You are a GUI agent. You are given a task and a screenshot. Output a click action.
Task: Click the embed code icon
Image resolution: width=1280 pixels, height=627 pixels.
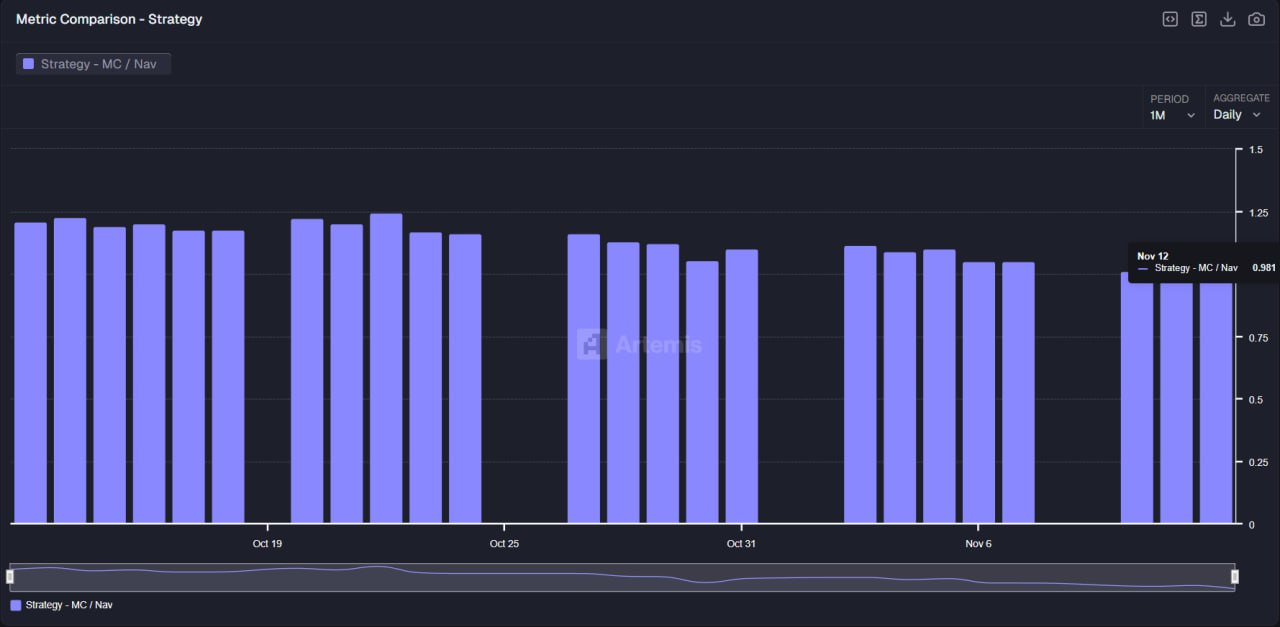pos(1169,19)
